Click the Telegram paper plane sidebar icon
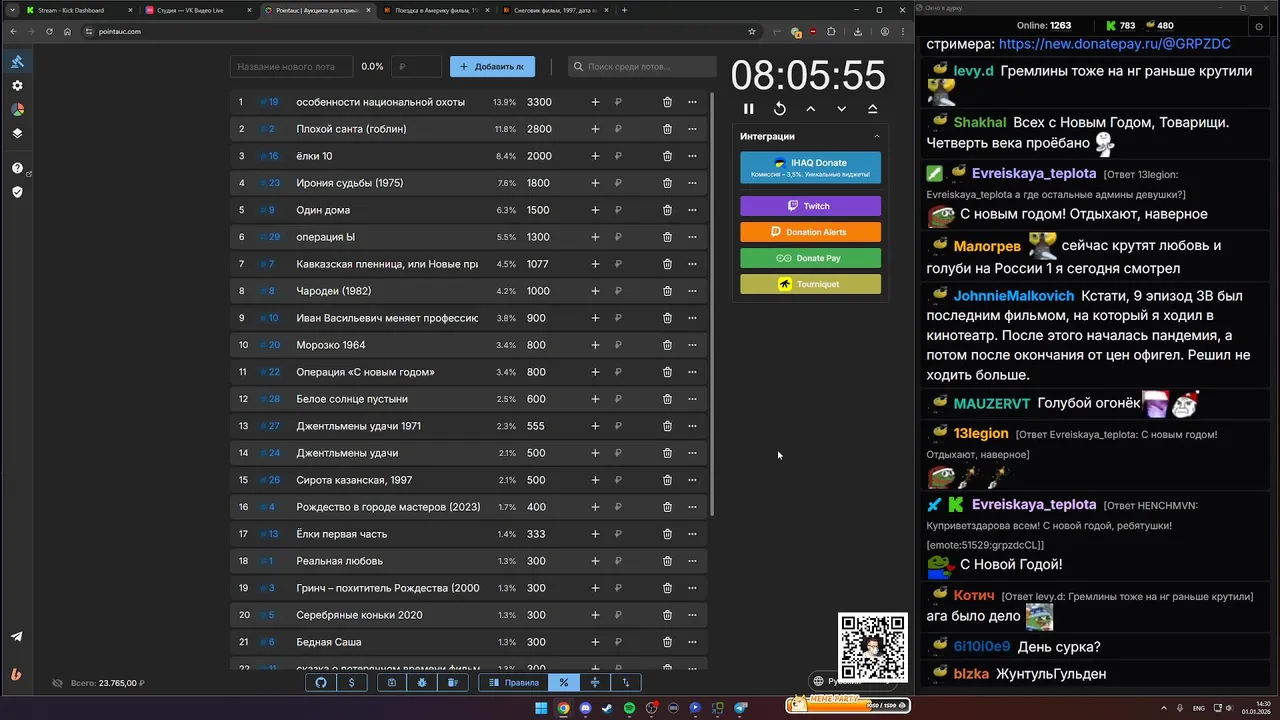1280x720 pixels. coord(17,637)
